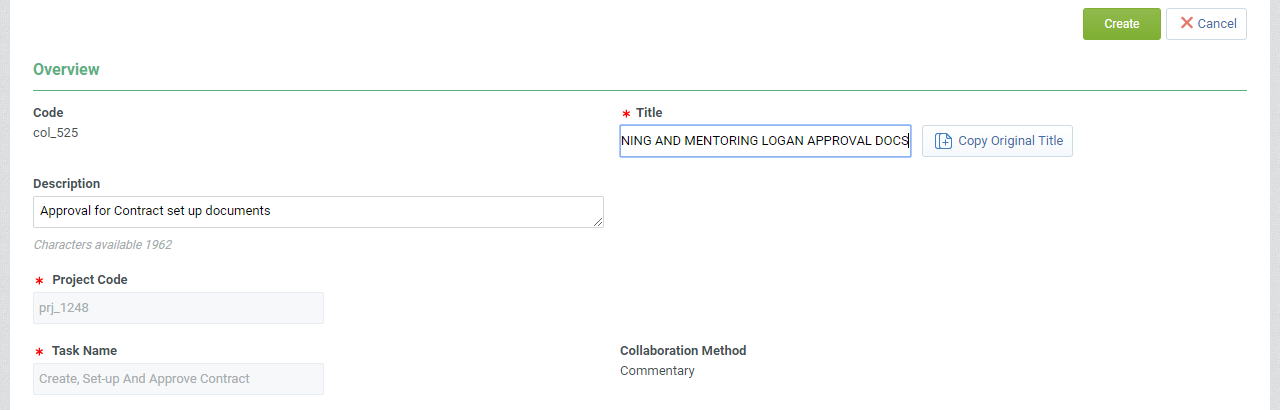Image resolution: width=1280 pixels, height=410 pixels.
Task: Click the disabled Task Name field
Action: tap(178, 379)
